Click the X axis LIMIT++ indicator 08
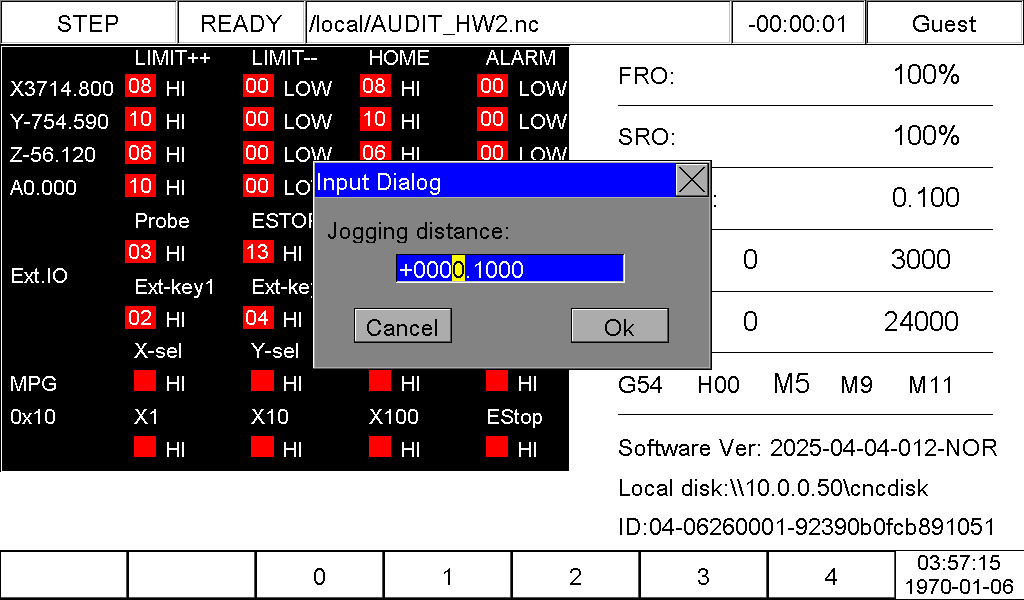 (x=140, y=86)
